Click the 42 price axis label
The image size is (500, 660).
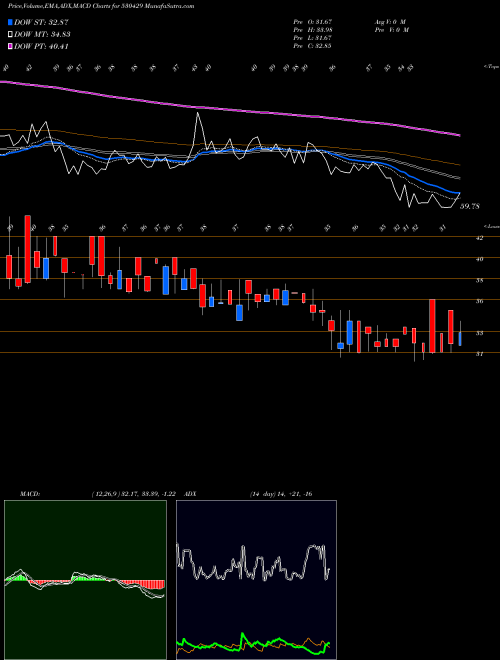click(x=479, y=238)
